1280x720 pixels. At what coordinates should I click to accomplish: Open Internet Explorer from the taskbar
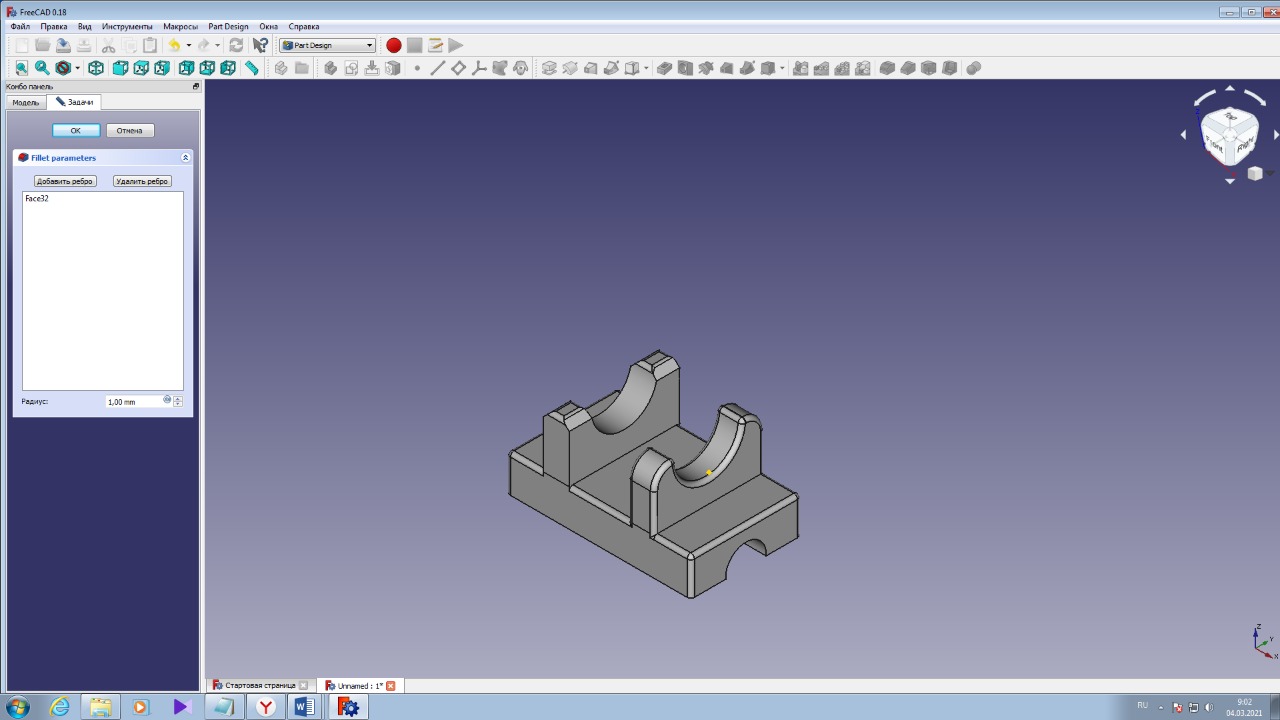coord(60,707)
